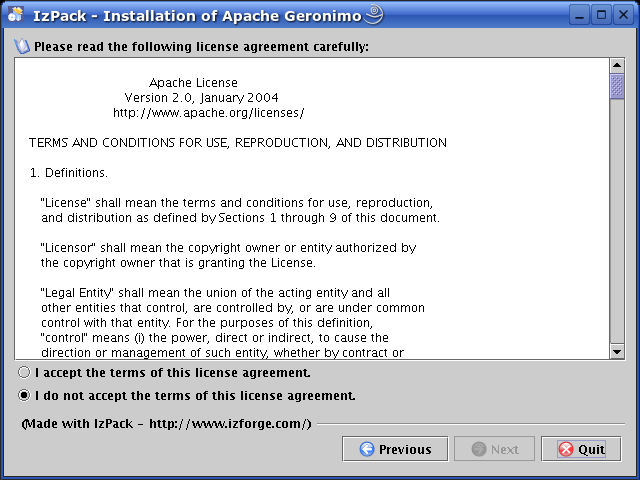Image resolution: width=640 pixels, height=480 pixels.
Task: Click the blue back-arrow icon on Previous
Action: tap(367, 449)
